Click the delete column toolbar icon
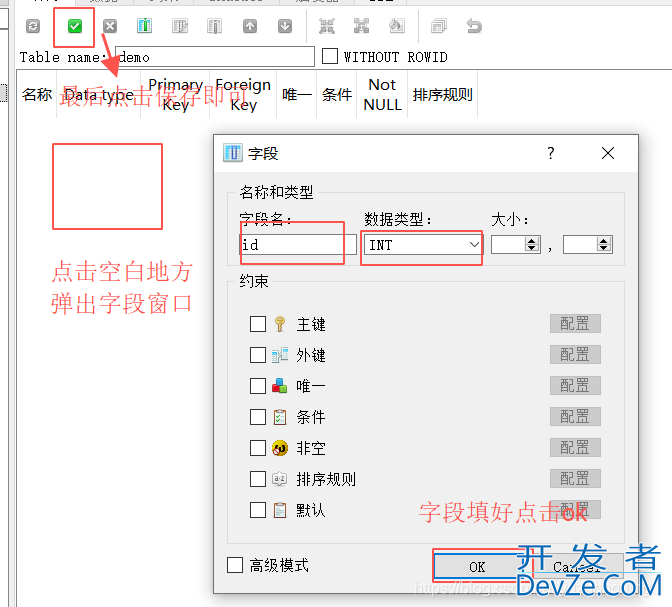Screen dimensions: 672x607 (214, 27)
